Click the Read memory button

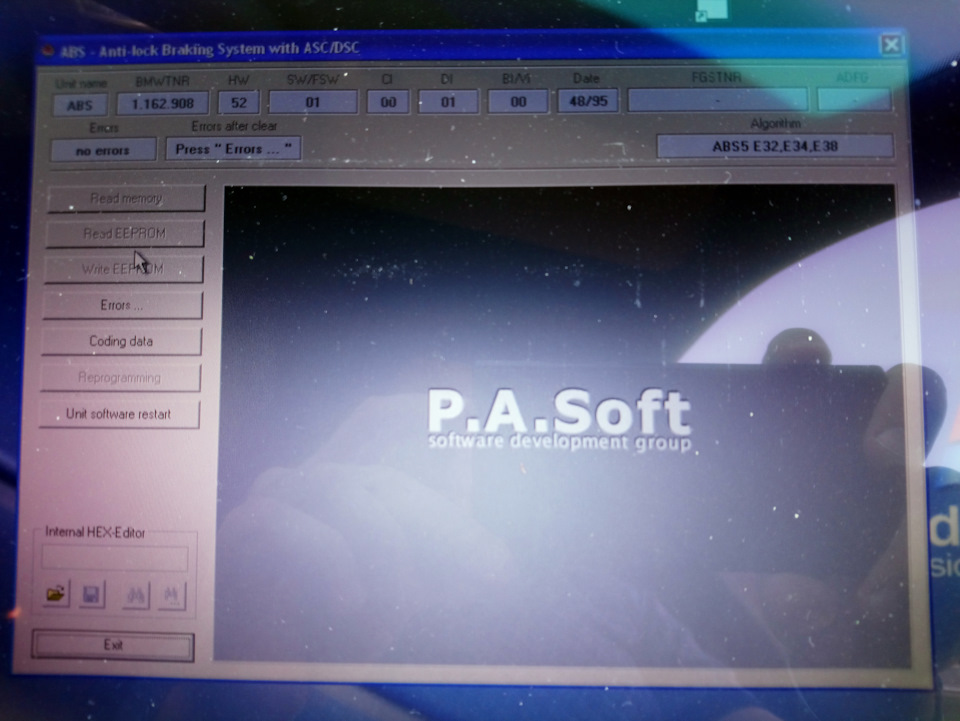point(126,198)
